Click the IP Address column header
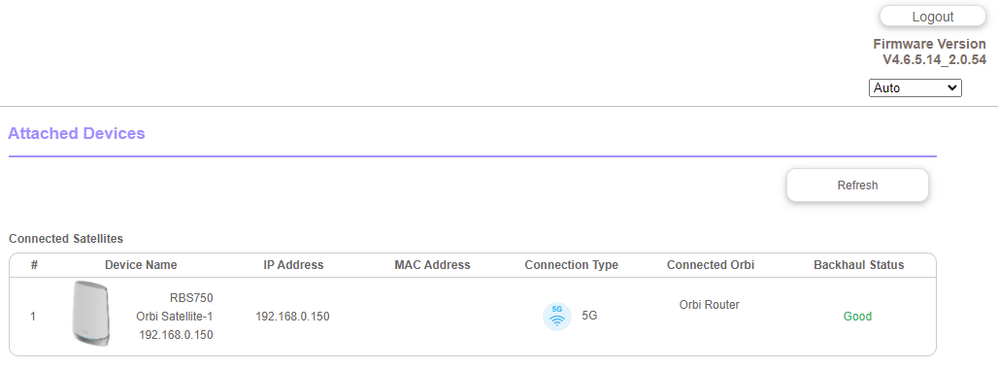Viewport: 998px width, 372px height. 293,265
